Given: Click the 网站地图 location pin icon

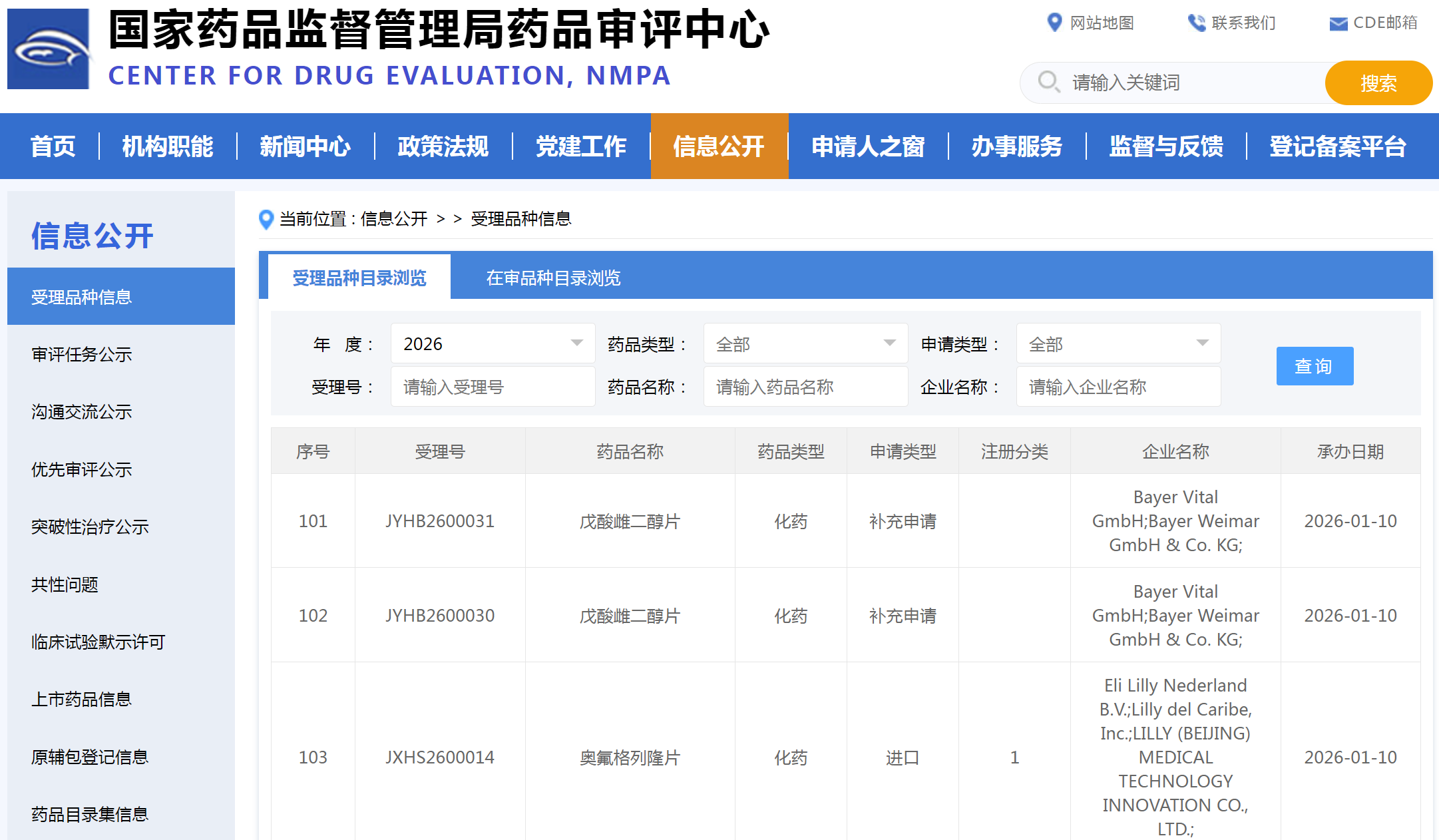Looking at the screenshot, I should coord(1055,23).
